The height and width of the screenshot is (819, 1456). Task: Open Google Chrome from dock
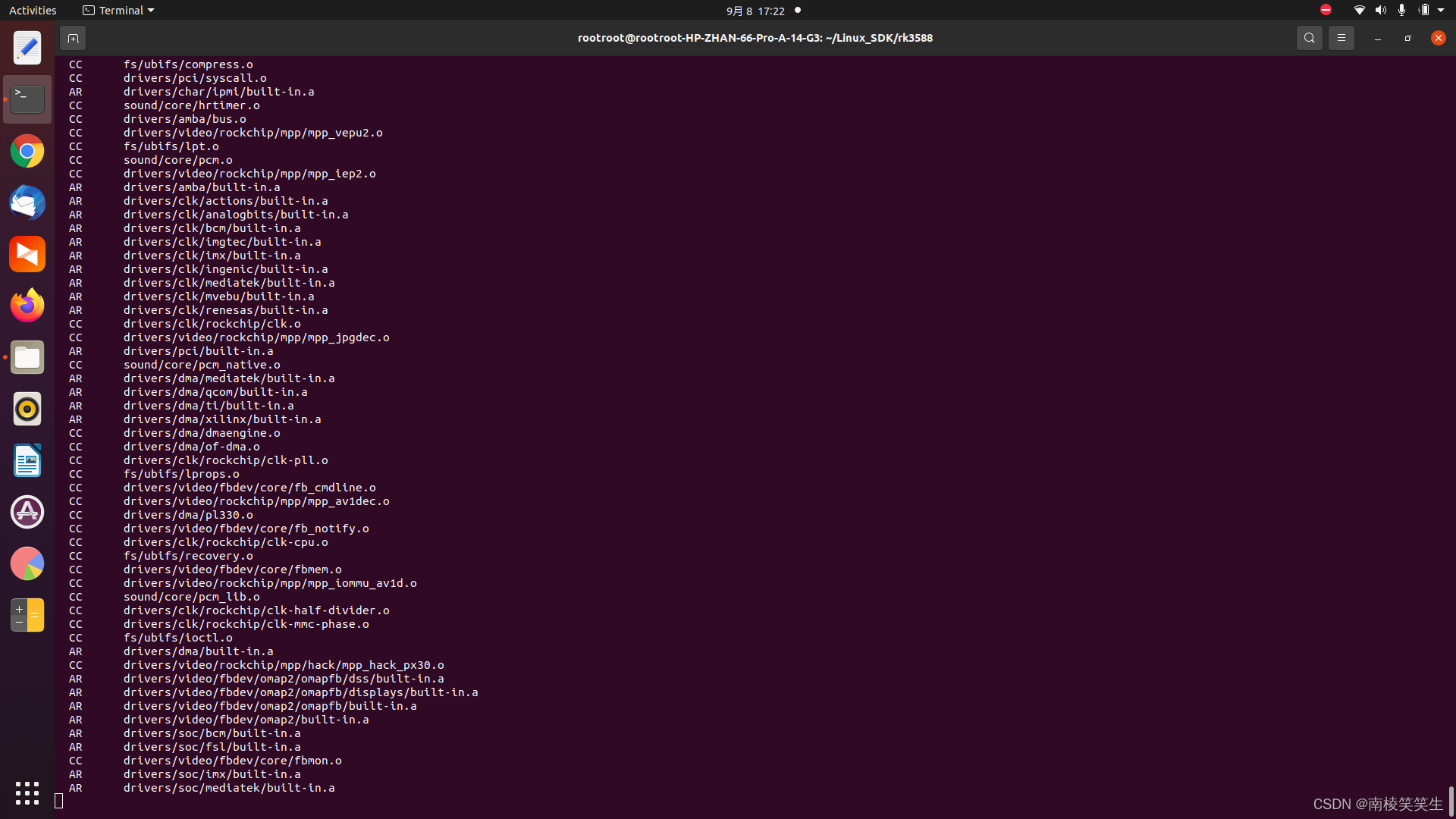[27, 152]
